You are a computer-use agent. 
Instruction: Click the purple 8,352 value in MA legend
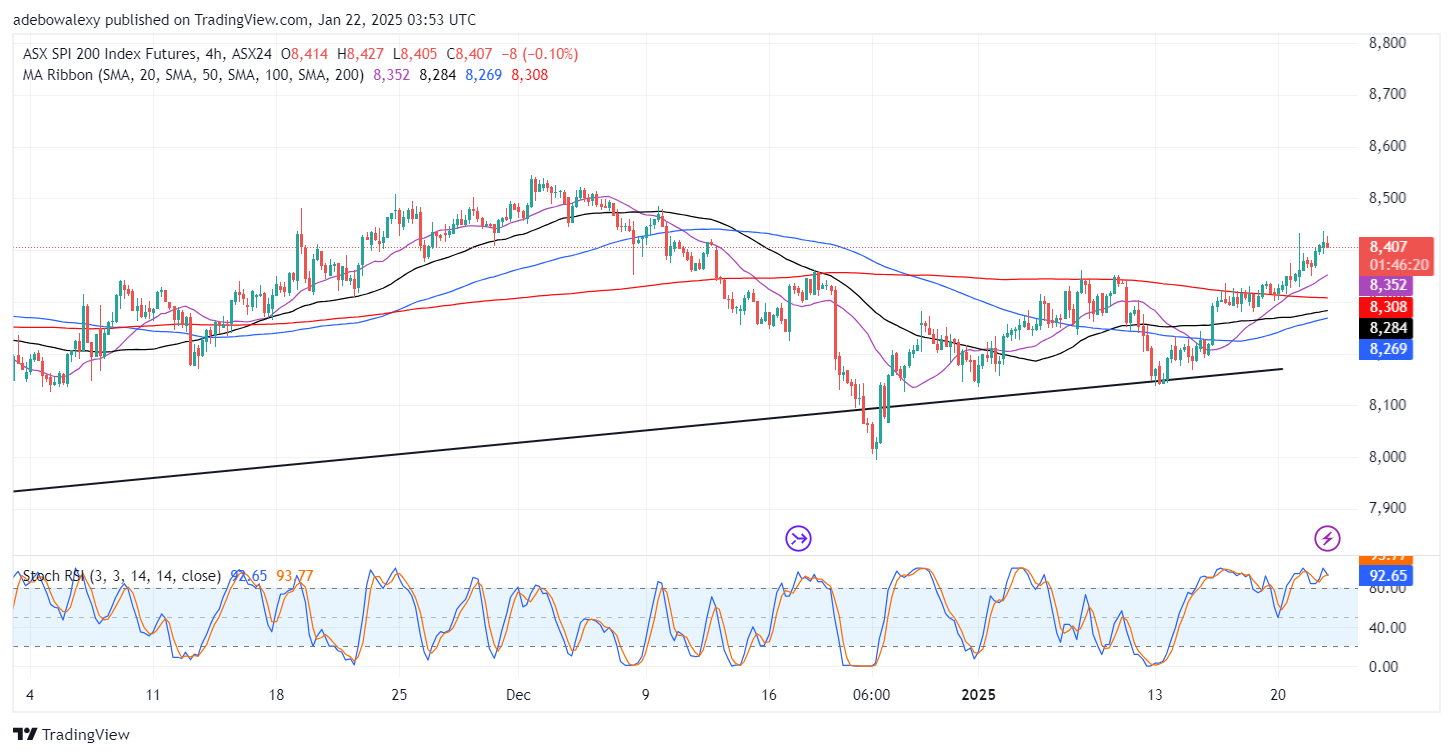(x=391, y=75)
